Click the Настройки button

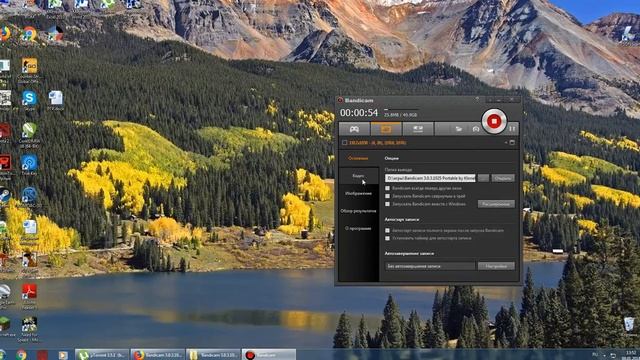(496, 266)
